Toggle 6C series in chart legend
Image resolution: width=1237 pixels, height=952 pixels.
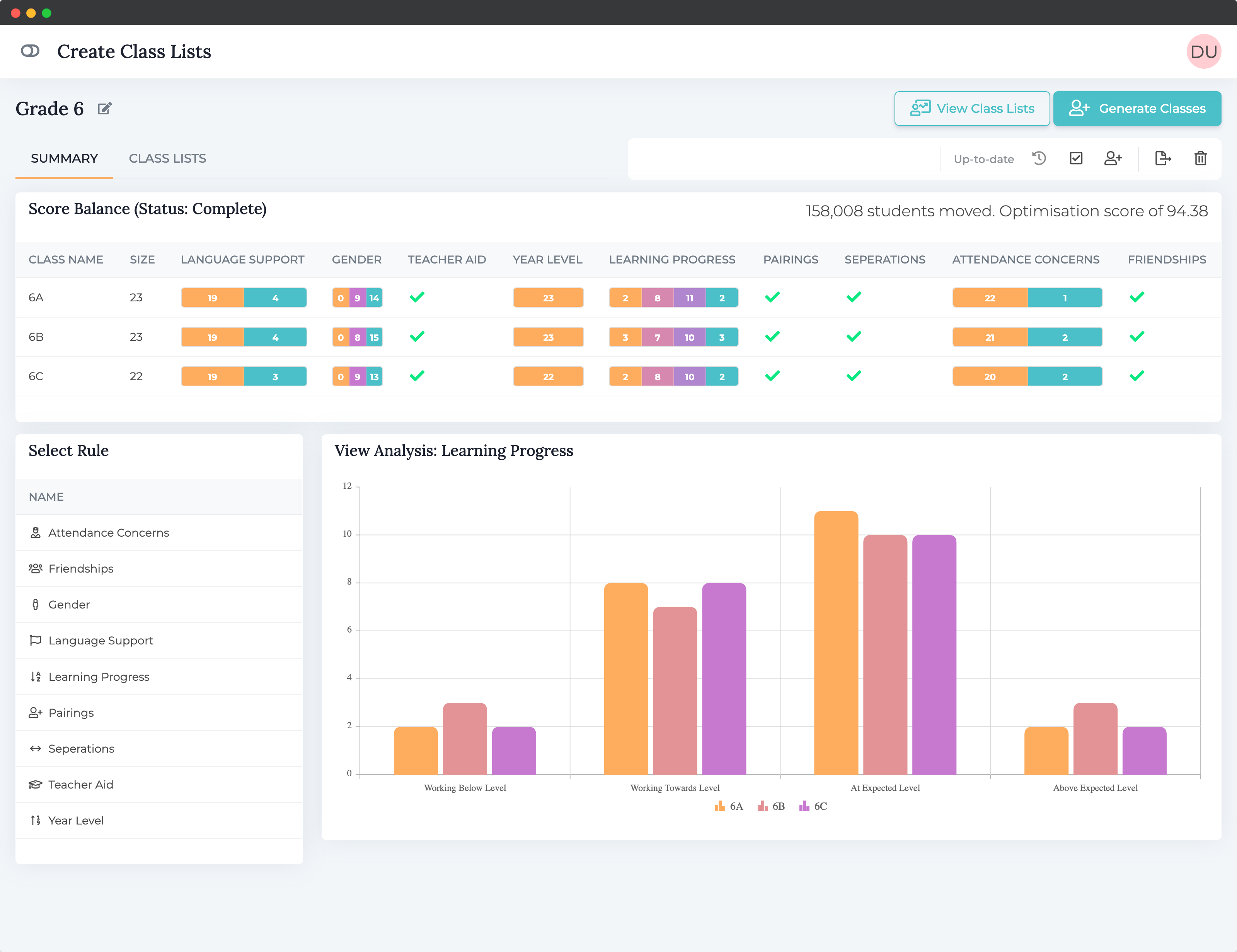click(813, 806)
